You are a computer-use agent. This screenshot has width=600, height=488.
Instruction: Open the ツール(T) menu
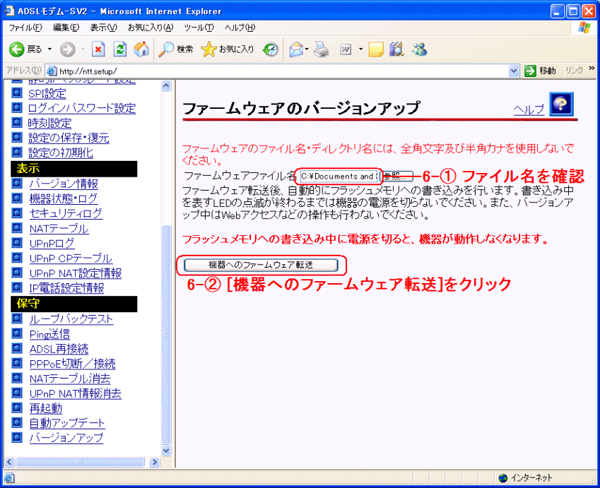[x=199, y=28]
